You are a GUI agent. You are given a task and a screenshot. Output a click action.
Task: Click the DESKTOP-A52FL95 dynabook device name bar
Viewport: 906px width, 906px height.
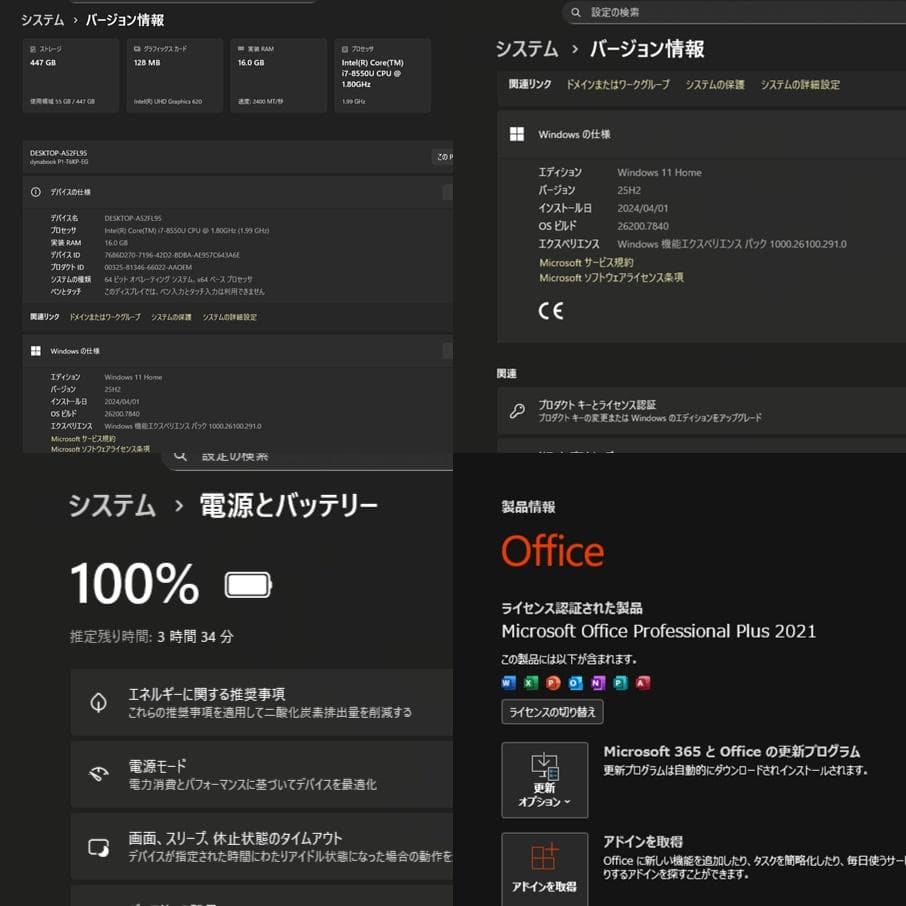coord(237,157)
